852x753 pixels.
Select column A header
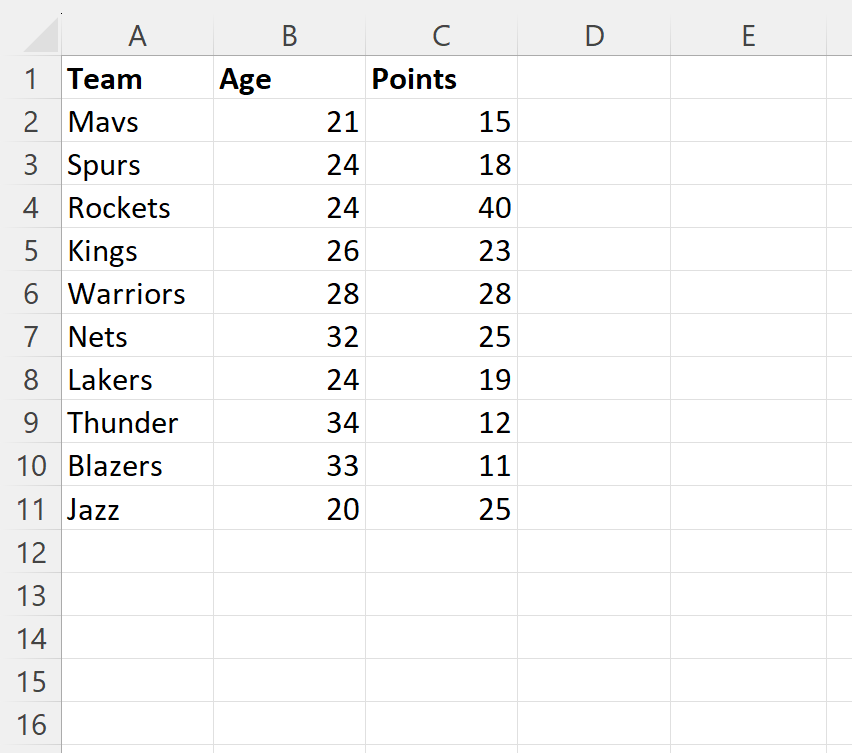coord(137,36)
